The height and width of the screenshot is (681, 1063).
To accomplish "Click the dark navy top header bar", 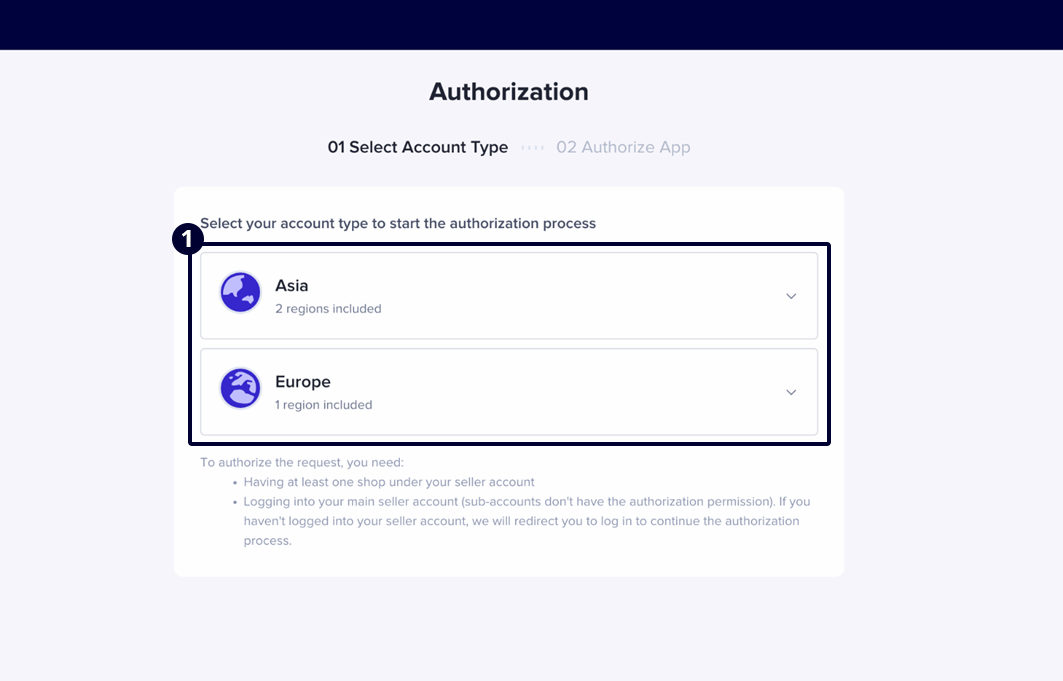I will click(x=531, y=24).
